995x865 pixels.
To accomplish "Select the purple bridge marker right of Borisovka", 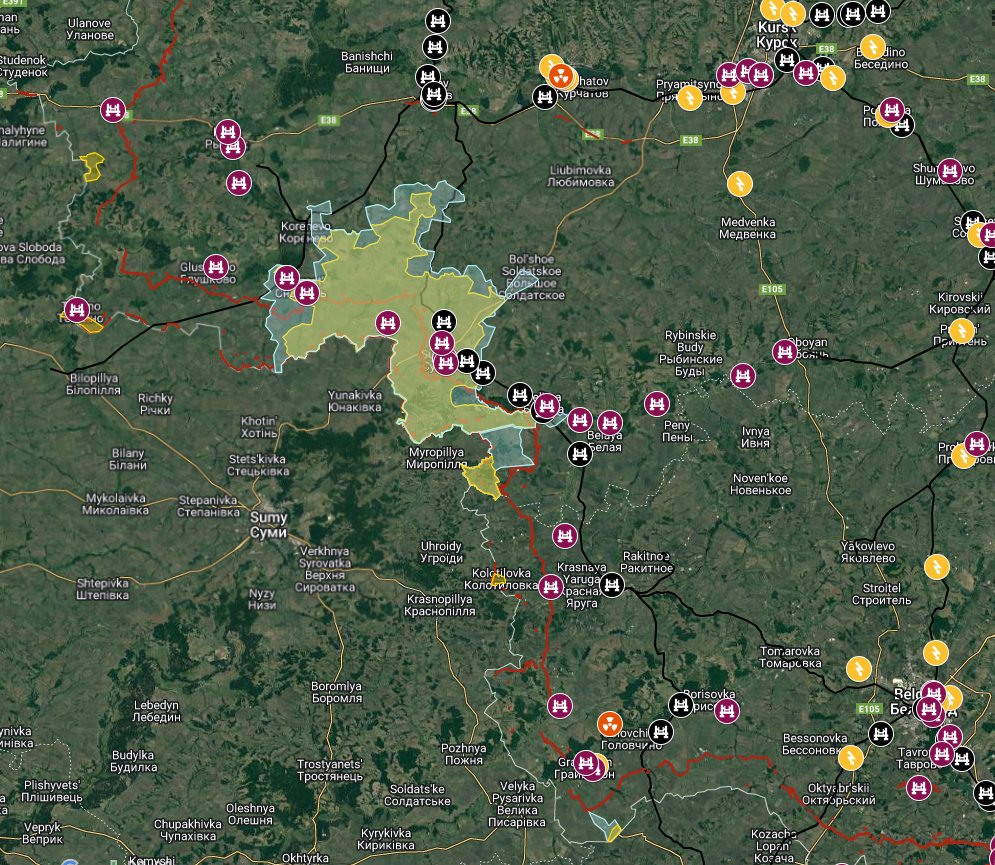I will [x=727, y=711].
